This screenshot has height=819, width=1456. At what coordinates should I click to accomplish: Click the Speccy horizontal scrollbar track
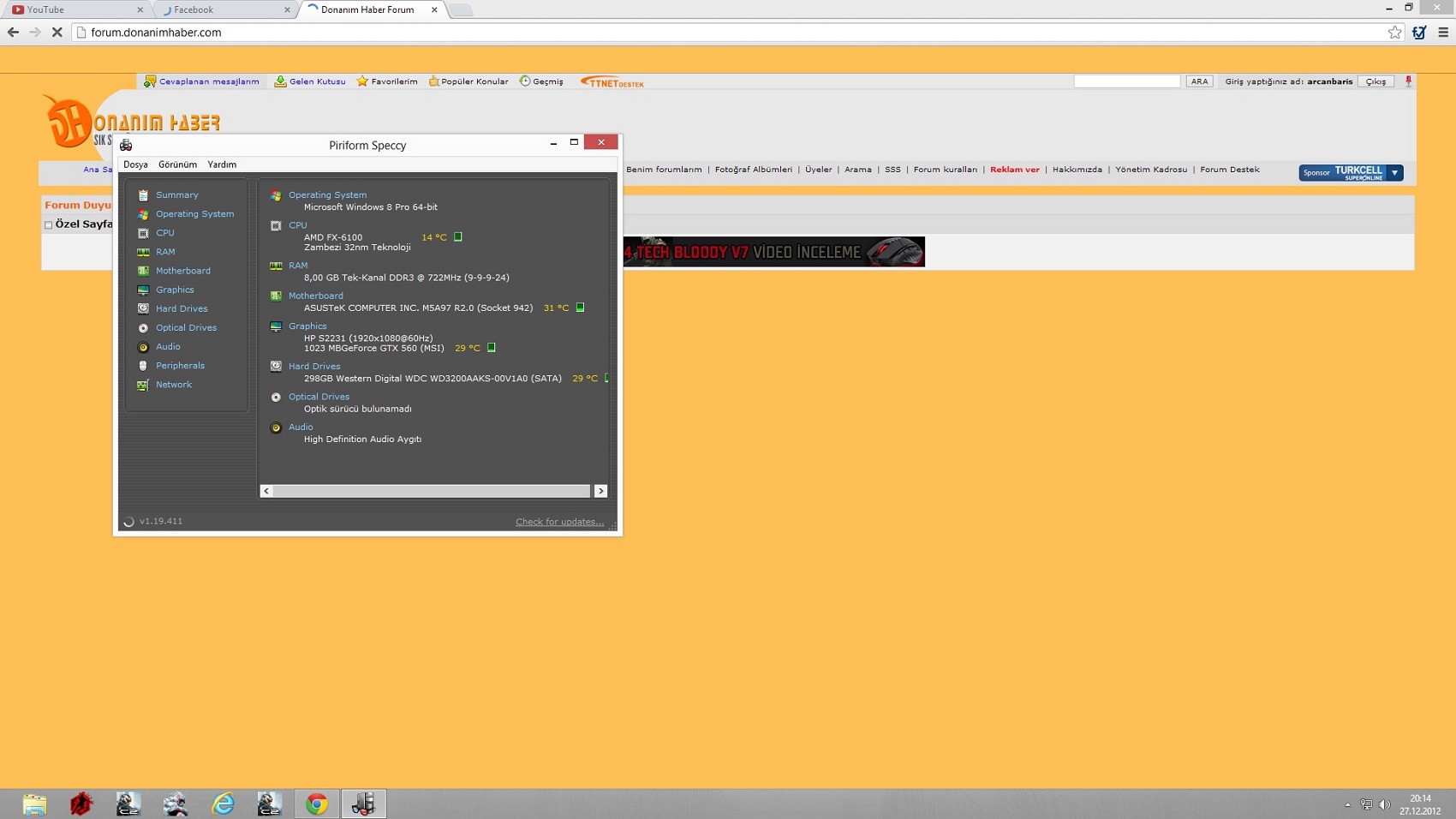point(433,491)
